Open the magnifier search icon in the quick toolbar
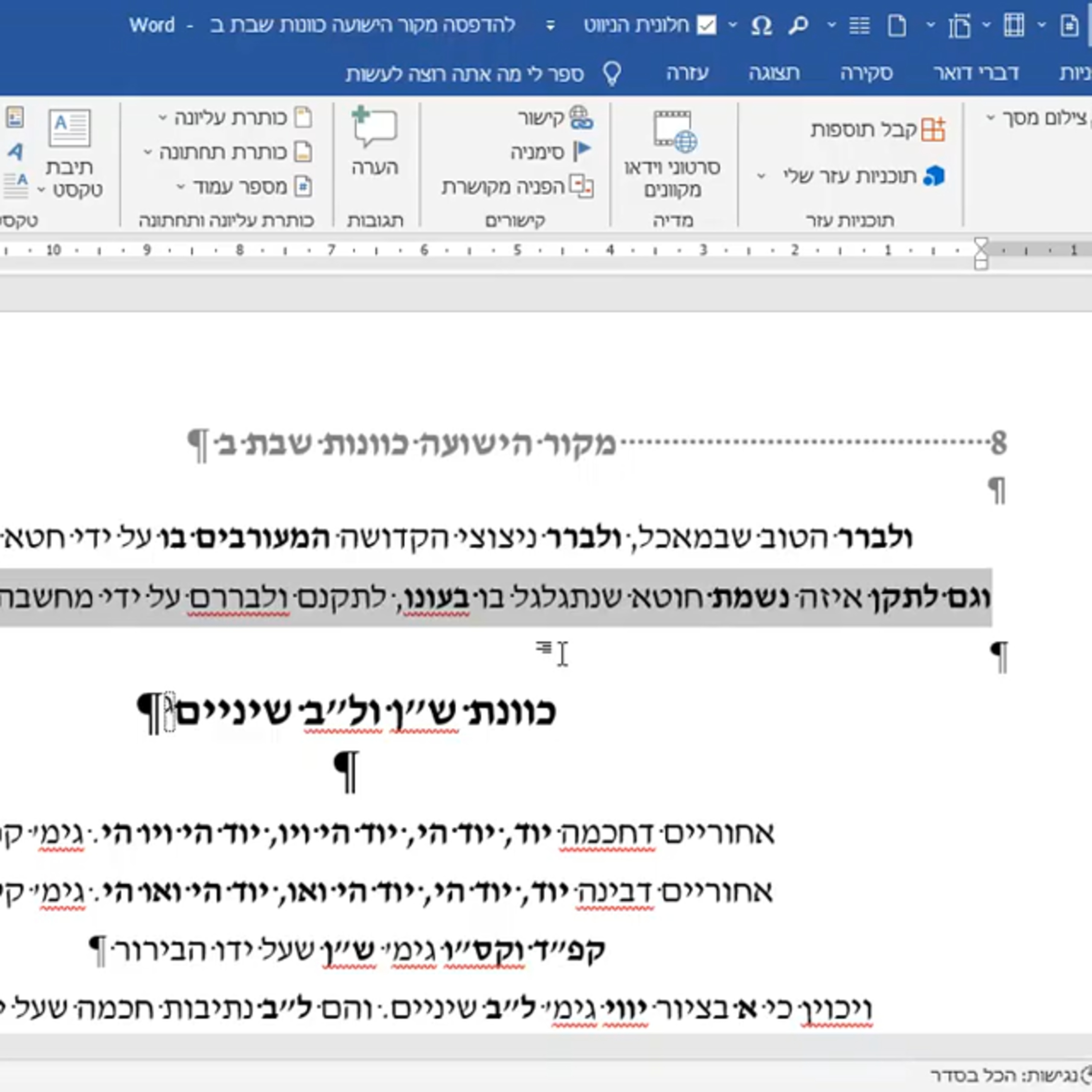 [798, 25]
